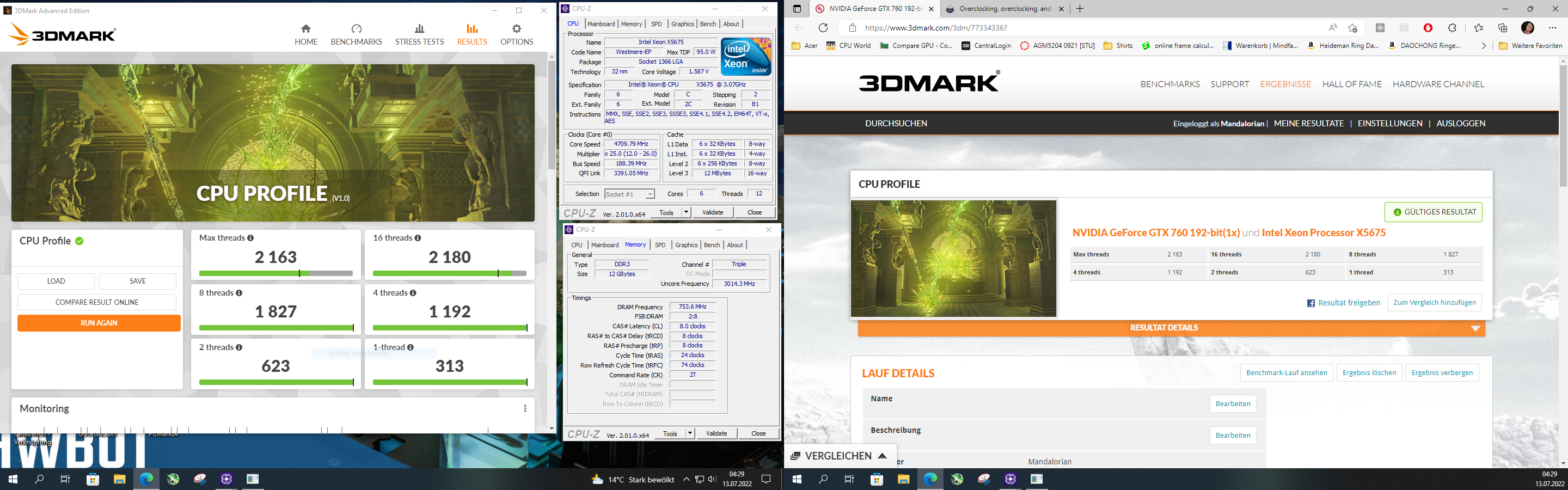Show hidden tray icons on left taskbar

[x=686, y=480]
